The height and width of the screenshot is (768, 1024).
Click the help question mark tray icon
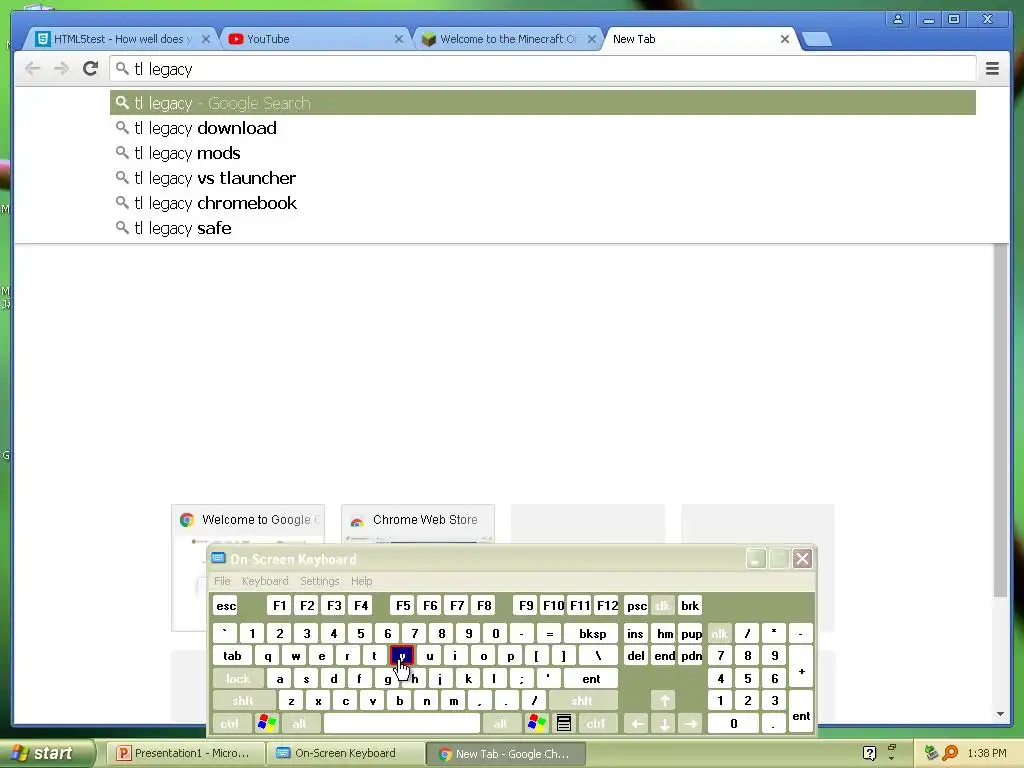[869, 753]
